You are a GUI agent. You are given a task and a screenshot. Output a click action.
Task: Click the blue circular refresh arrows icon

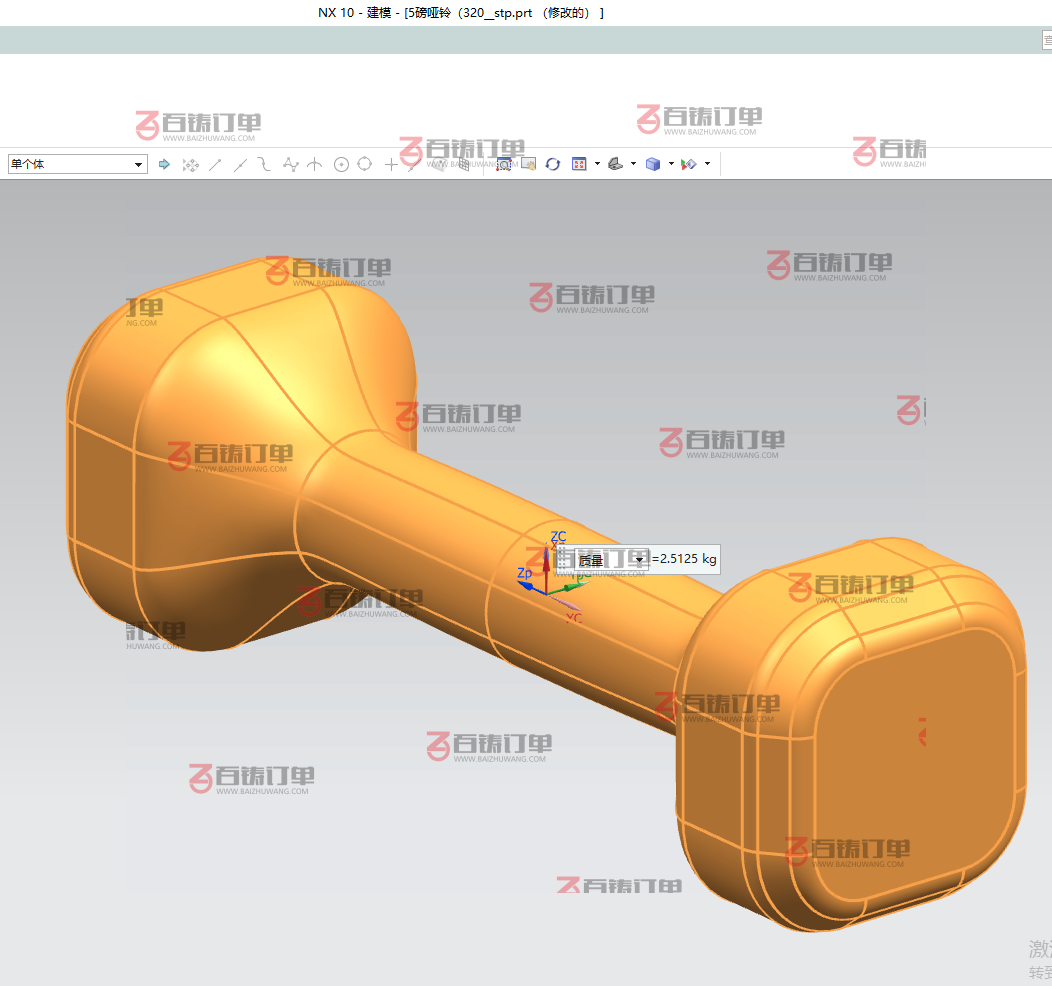click(553, 164)
